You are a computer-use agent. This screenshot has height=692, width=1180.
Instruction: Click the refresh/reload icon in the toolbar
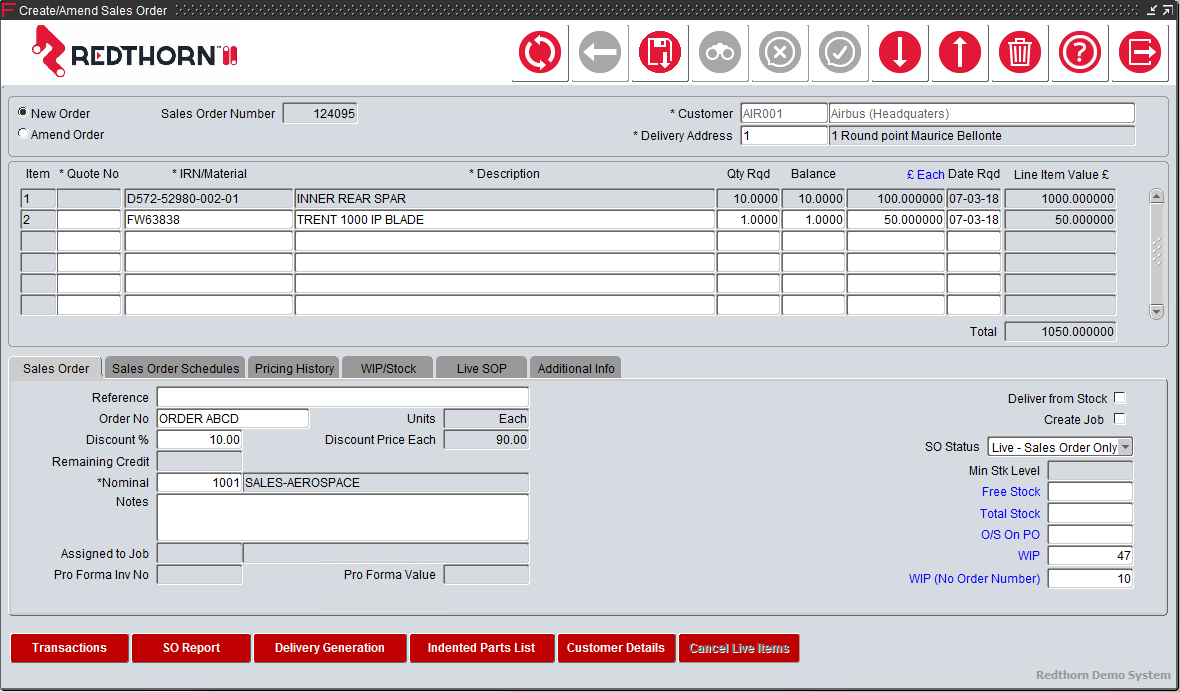tap(539, 53)
